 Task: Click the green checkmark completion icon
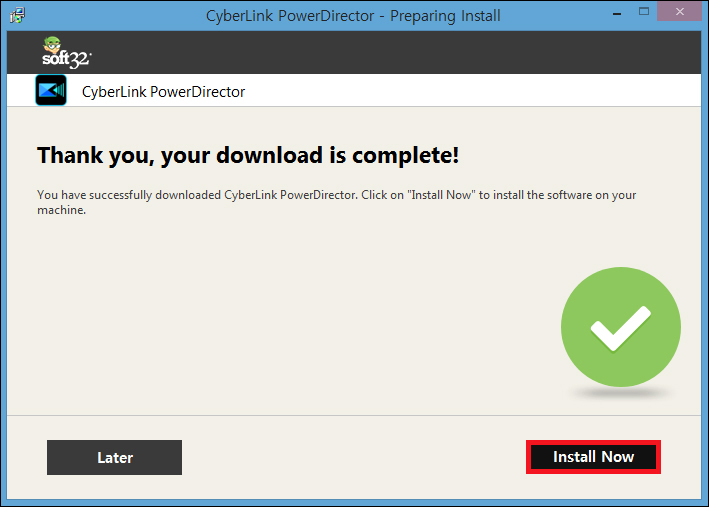[620, 327]
